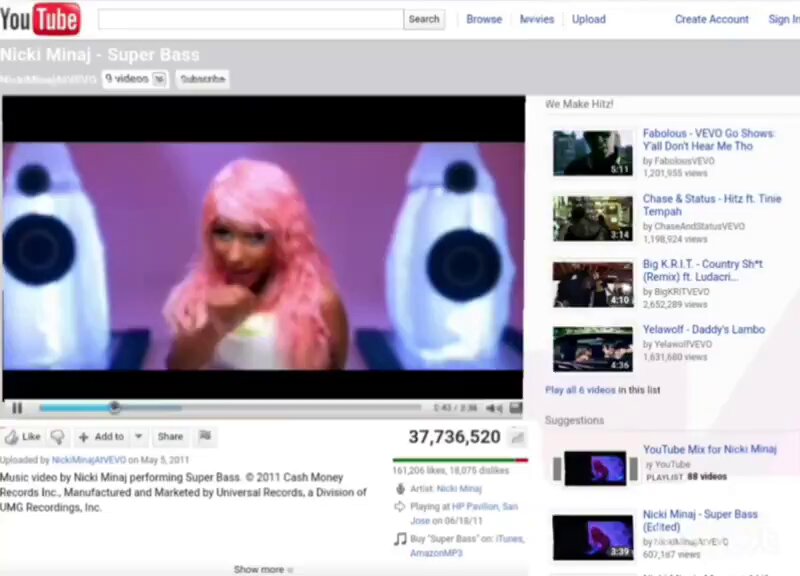This screenshot has height=576, width=800.
Task: Open YouTube Mix for Nicki Minaj title
Action: pyautogui.click(x=710, y=449)
